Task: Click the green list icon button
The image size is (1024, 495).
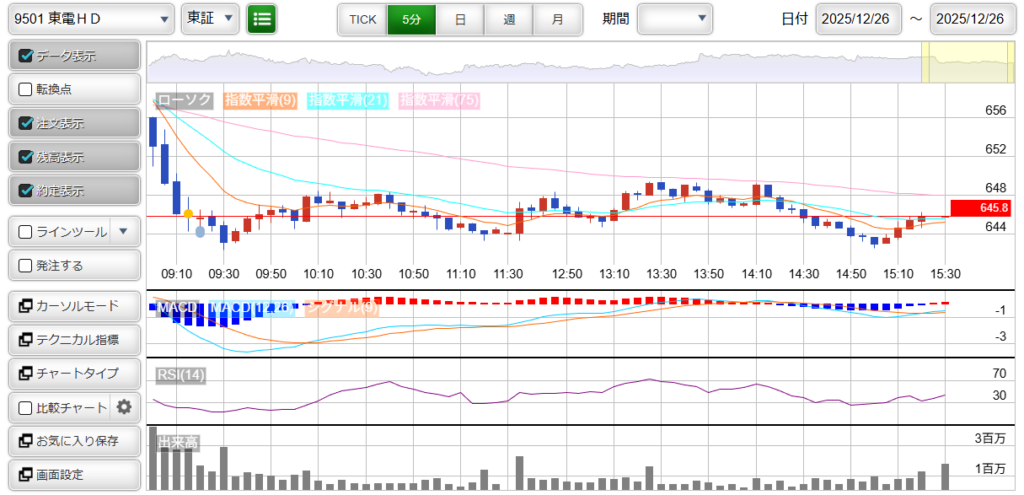Action: click(262, 18)
